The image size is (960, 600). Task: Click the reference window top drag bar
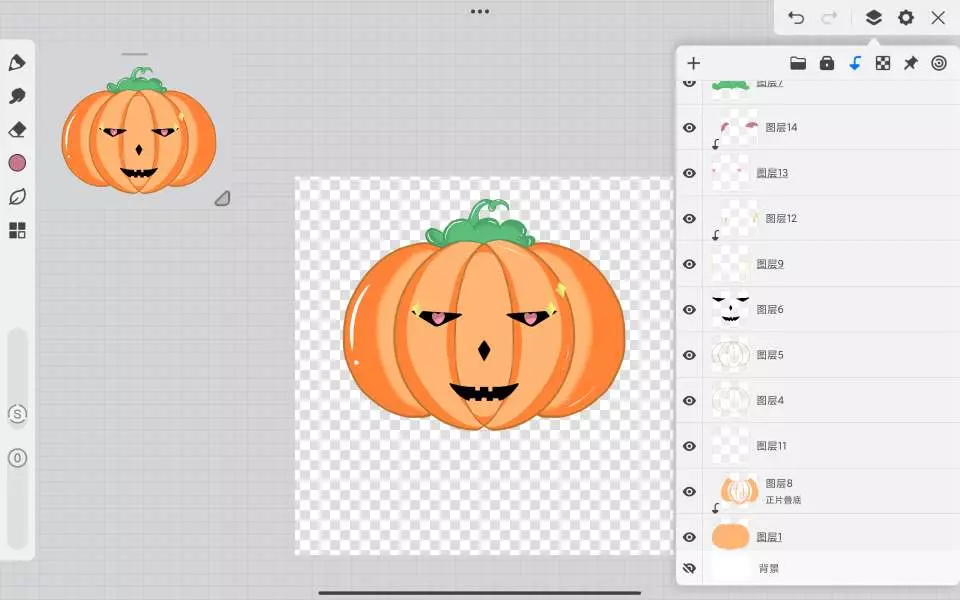(x=135, y=54)
